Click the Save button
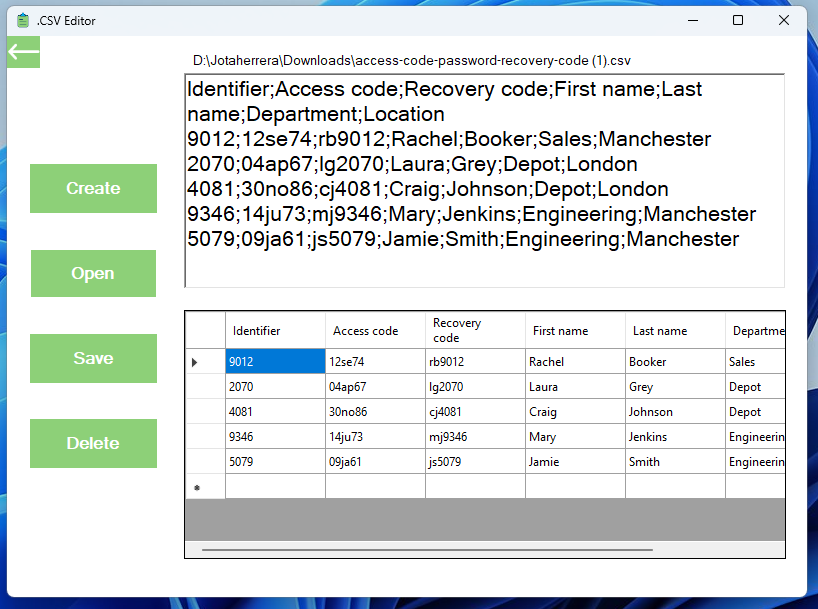The image size is (818, 609). (93, 359)
